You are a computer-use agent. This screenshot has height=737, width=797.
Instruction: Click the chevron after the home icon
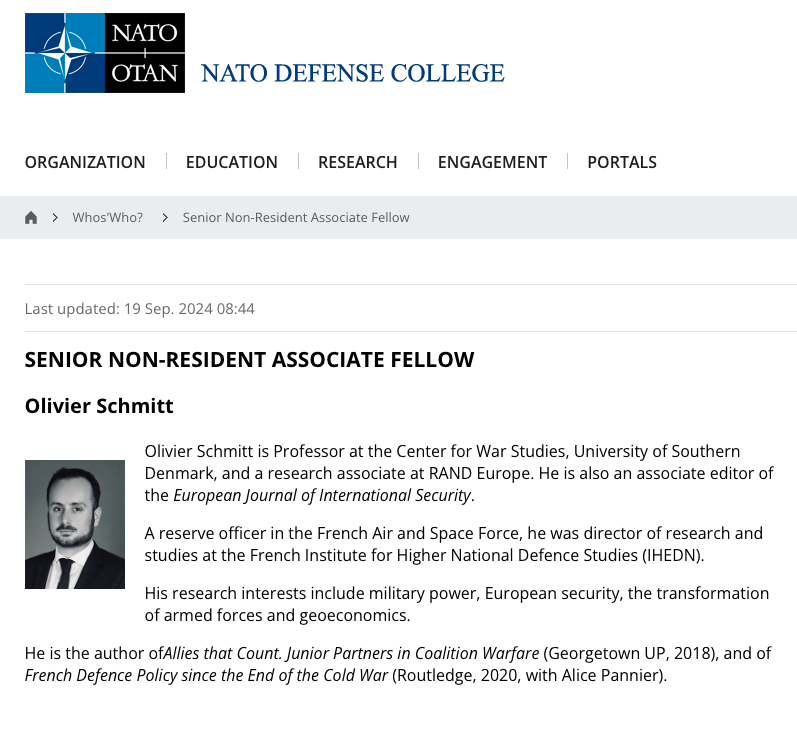pyautogui.click(x=55, y=218)
